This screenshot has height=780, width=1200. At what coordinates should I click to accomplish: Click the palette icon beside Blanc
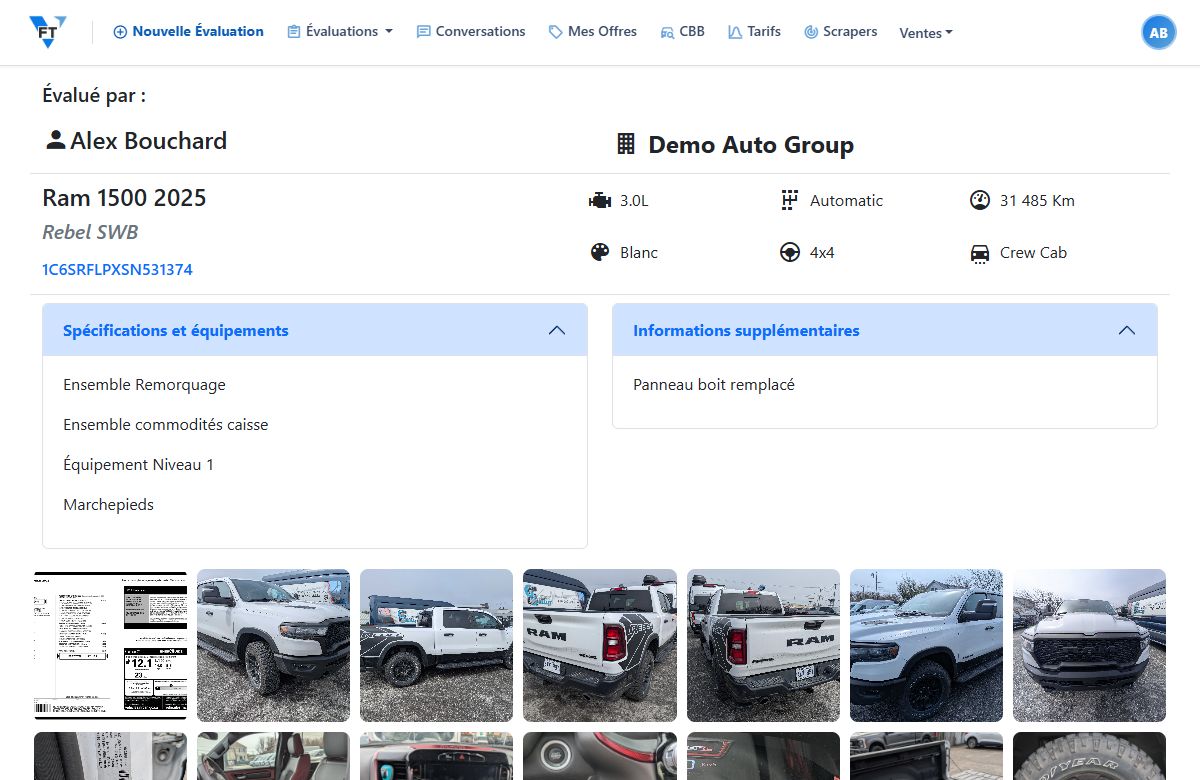coord(600,252)
